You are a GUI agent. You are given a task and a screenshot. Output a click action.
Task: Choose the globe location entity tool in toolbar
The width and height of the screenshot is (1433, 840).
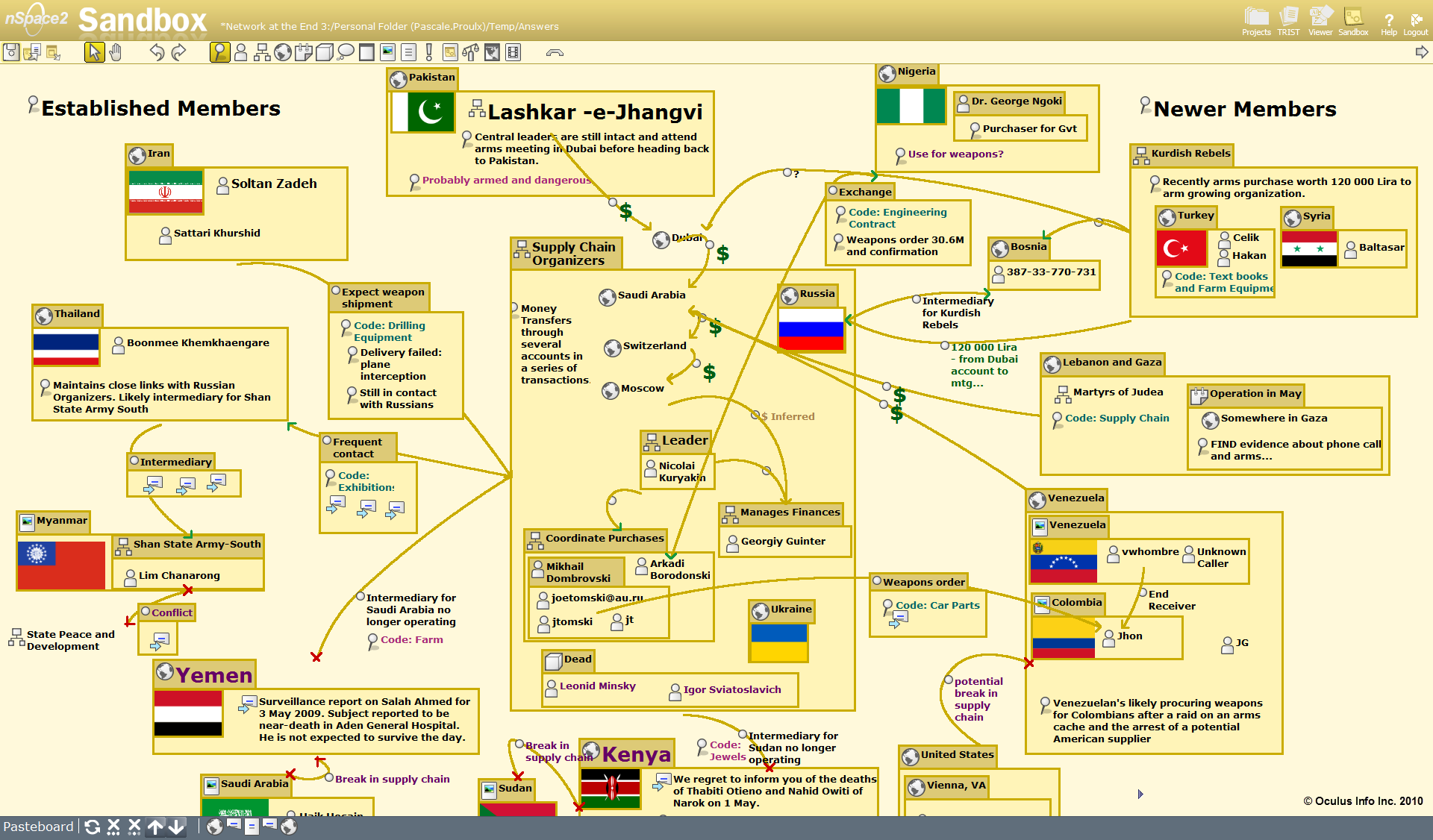pyautogui.click(x=283, y=52)
